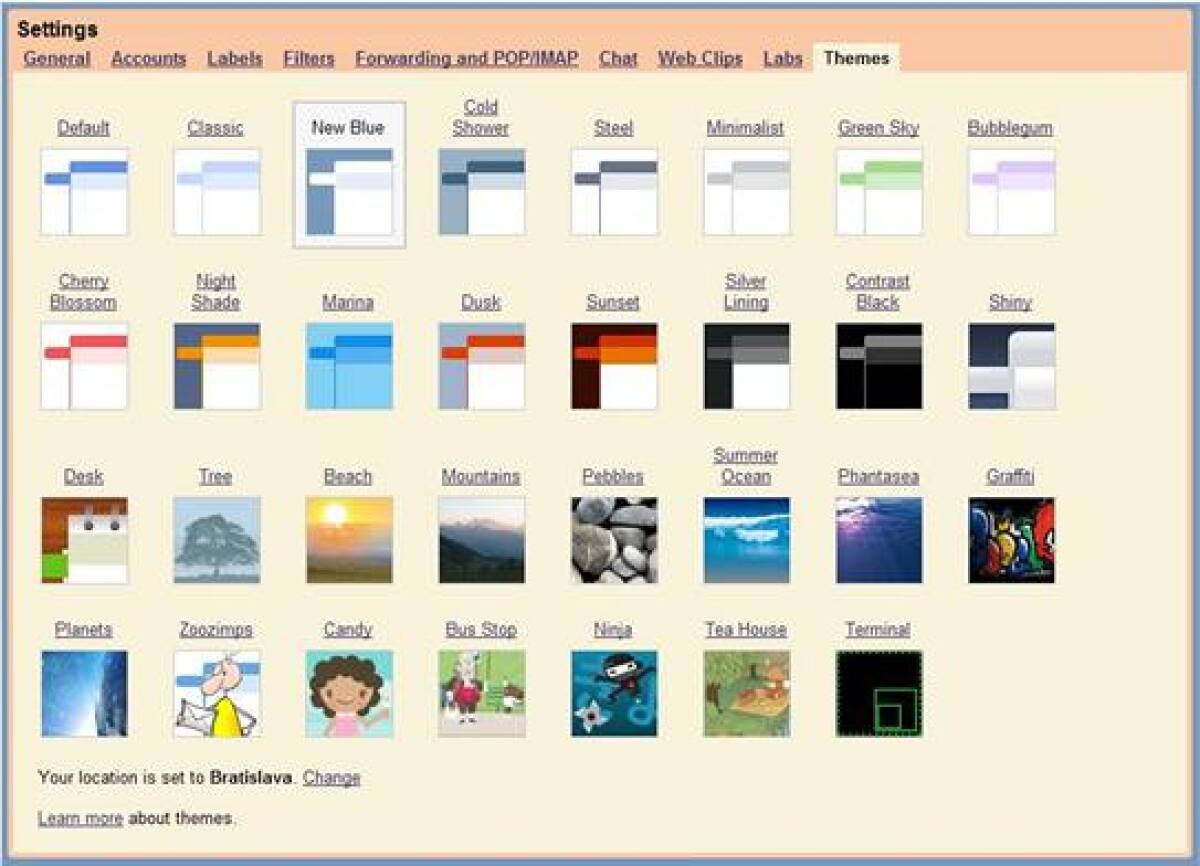Screen dimensions: 1200x866
Task: Click the Tea House text link
Action: tap(746, 629)
